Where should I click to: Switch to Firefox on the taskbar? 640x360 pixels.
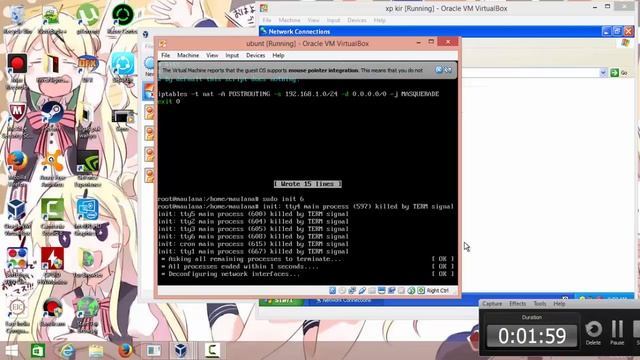pyautogui.click(x=125, y=351)
